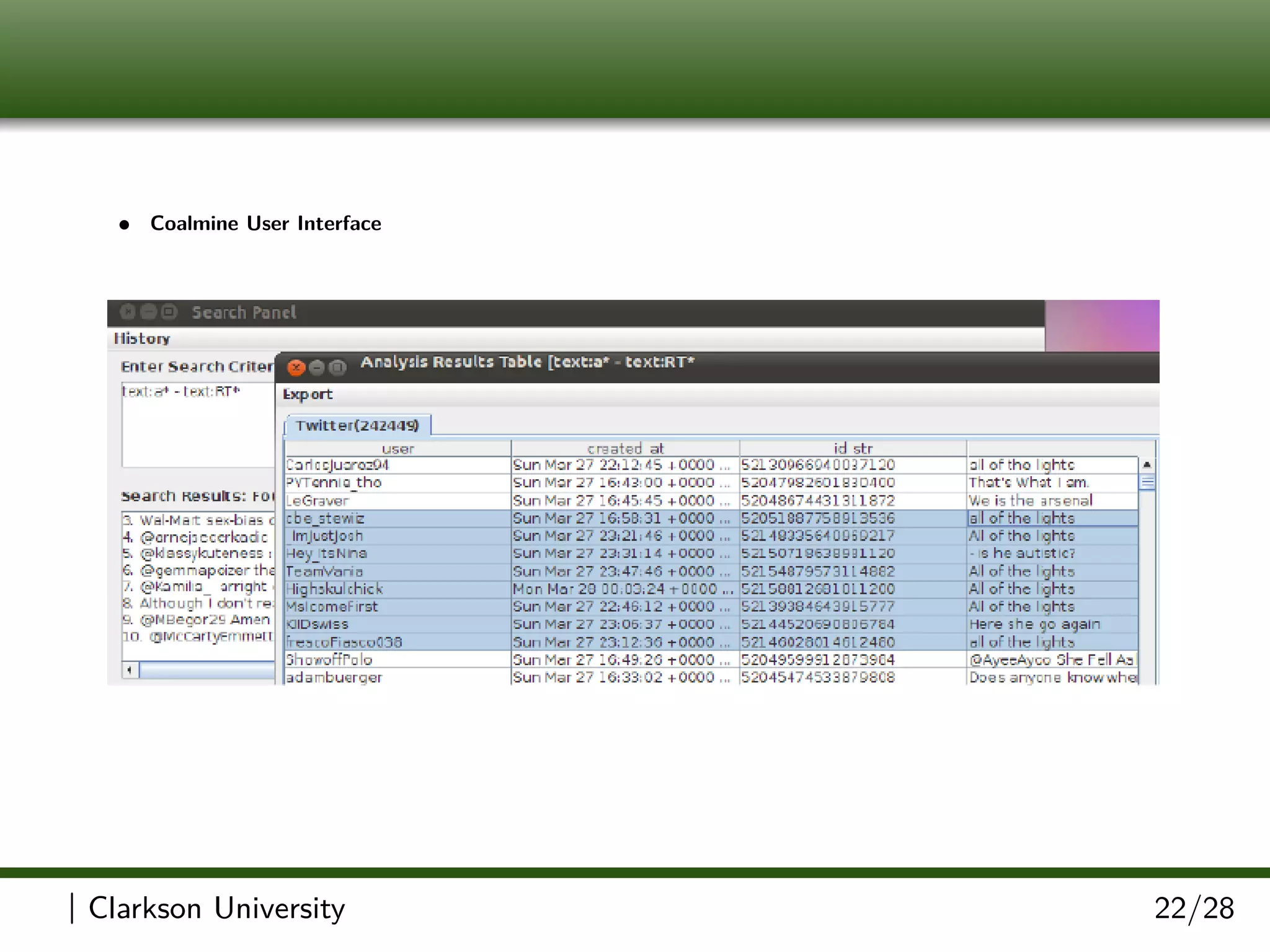Select search result 9 @NBegor29 Amen
1270x952 pixels.
click(198, 620)
